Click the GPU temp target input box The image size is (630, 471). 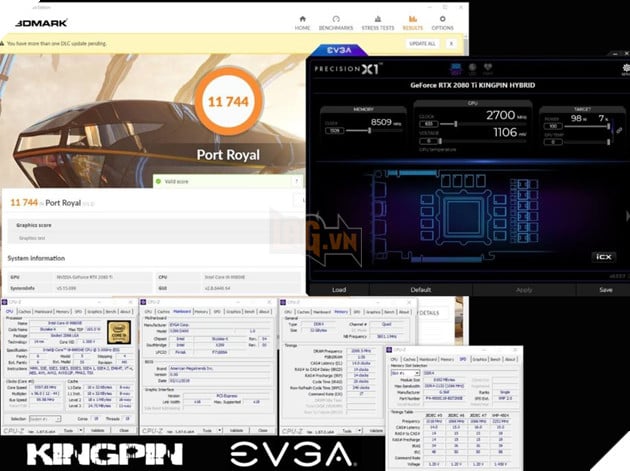click(x=553, y=142)
